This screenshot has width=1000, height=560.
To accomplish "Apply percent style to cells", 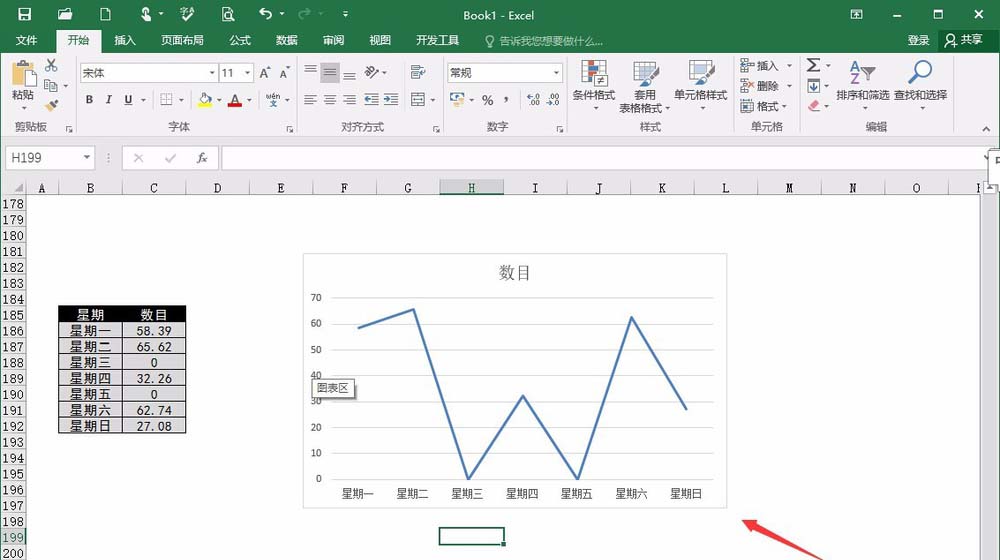I will (x=488, y=100).
